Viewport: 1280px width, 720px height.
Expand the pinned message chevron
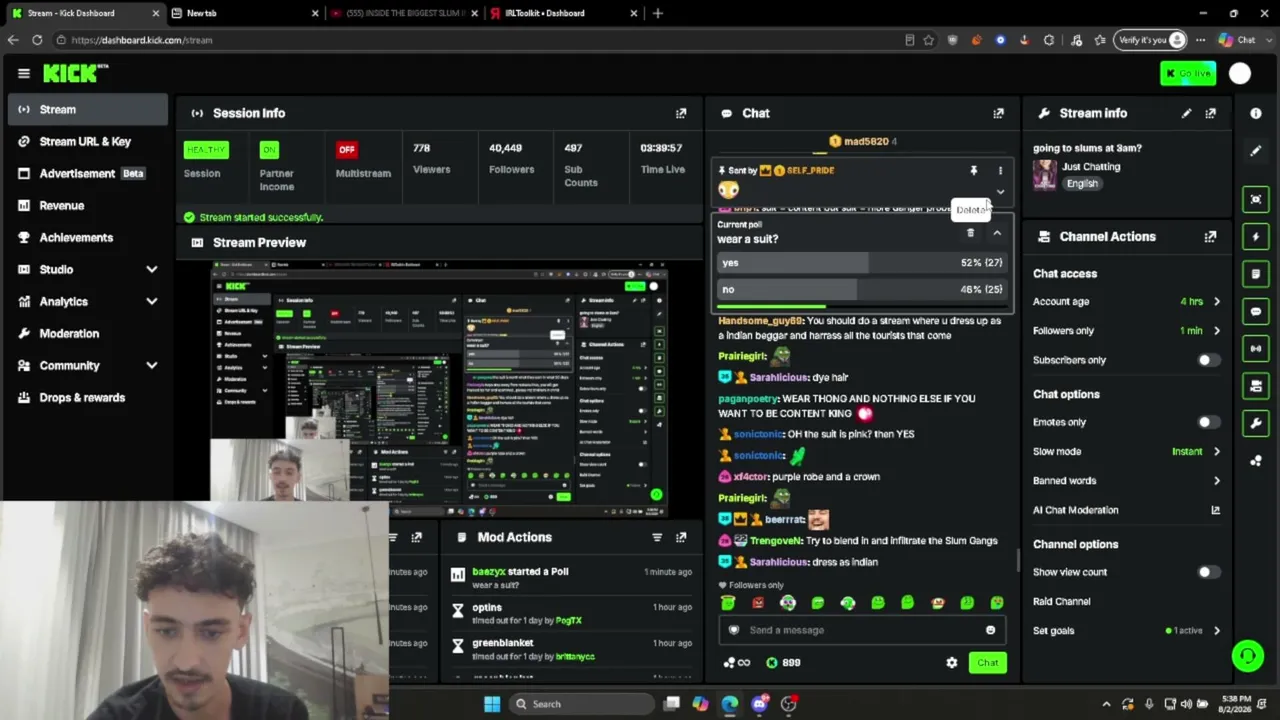[999, 191]
